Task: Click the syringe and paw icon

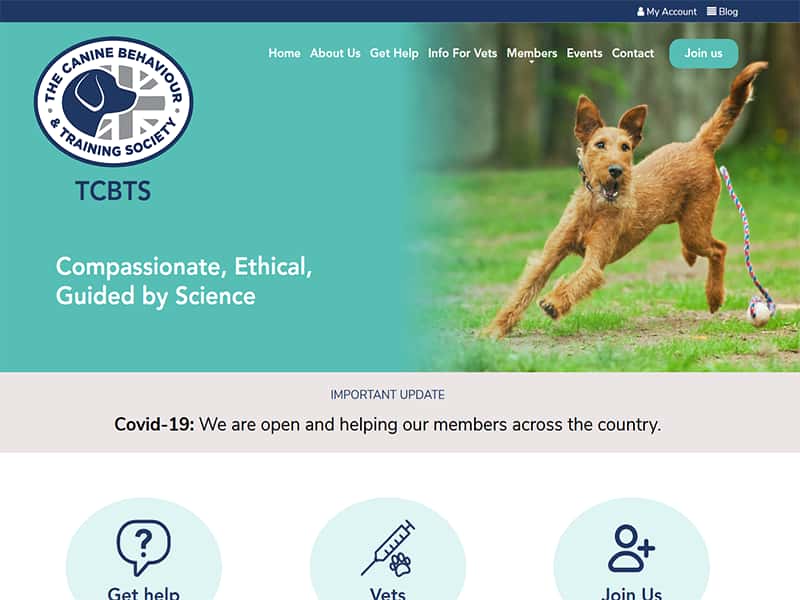Action: [388, 548]
